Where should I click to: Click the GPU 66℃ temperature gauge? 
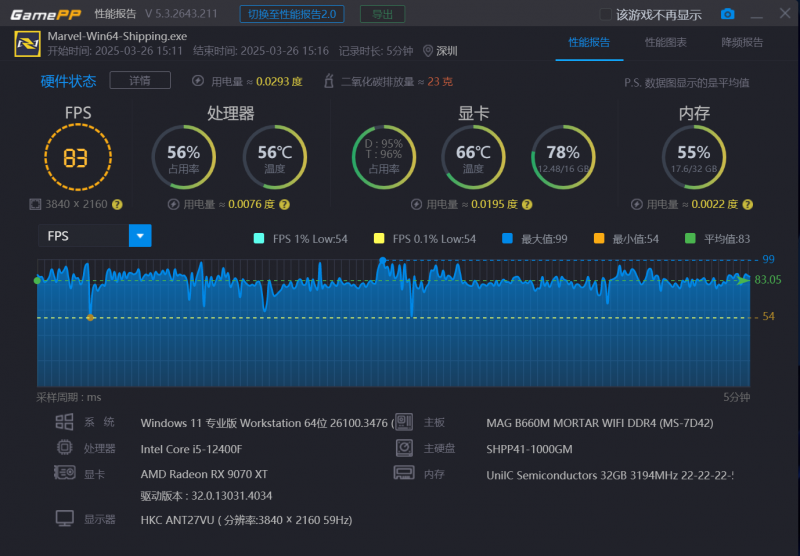473,157
